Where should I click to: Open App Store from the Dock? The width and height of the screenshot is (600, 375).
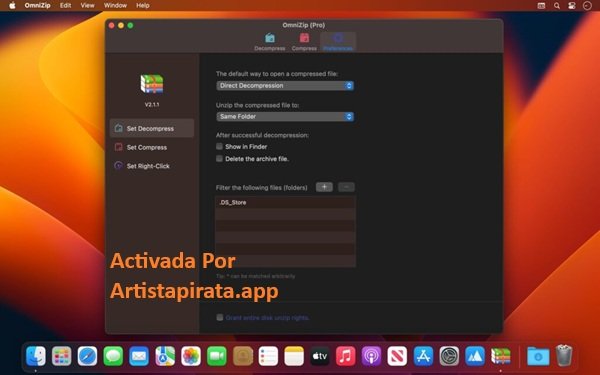pyautogui.click(x=423, y=356)
